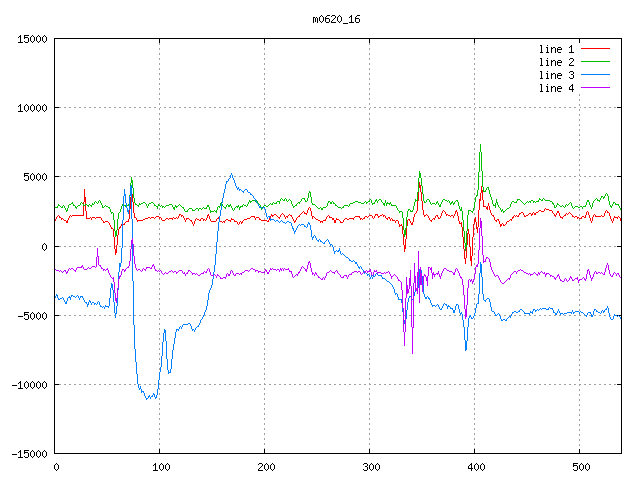The height and width of the screenshot is (480, 640).
Task: Click the blue curve's broad peak near x=170
Action: pyautogui.click(x=232, y=175)
